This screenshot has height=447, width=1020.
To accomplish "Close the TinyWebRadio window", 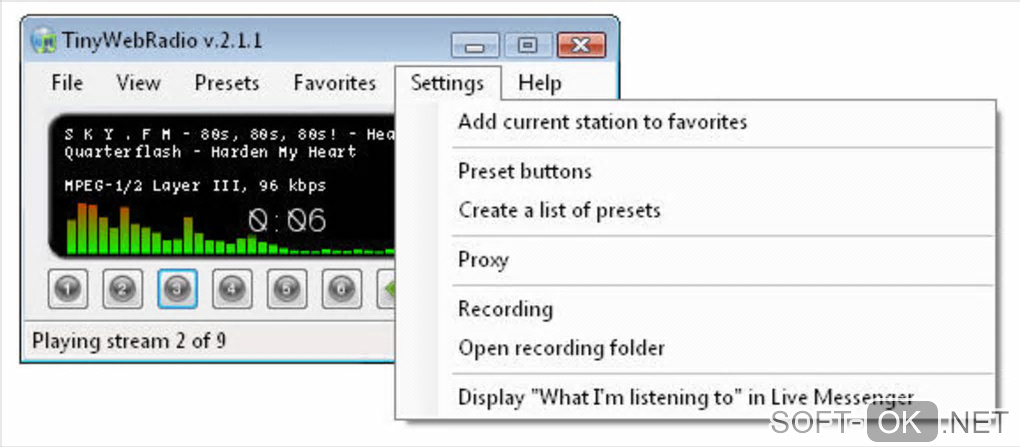I will pyautogui.click(x=581, y=46).
